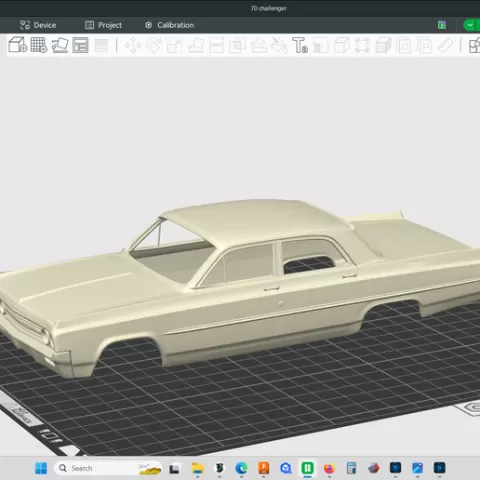The height and width of the screenshot is (480, 480).
Task: Open the Text shape T tool
Action: click(x=300, y=45)
